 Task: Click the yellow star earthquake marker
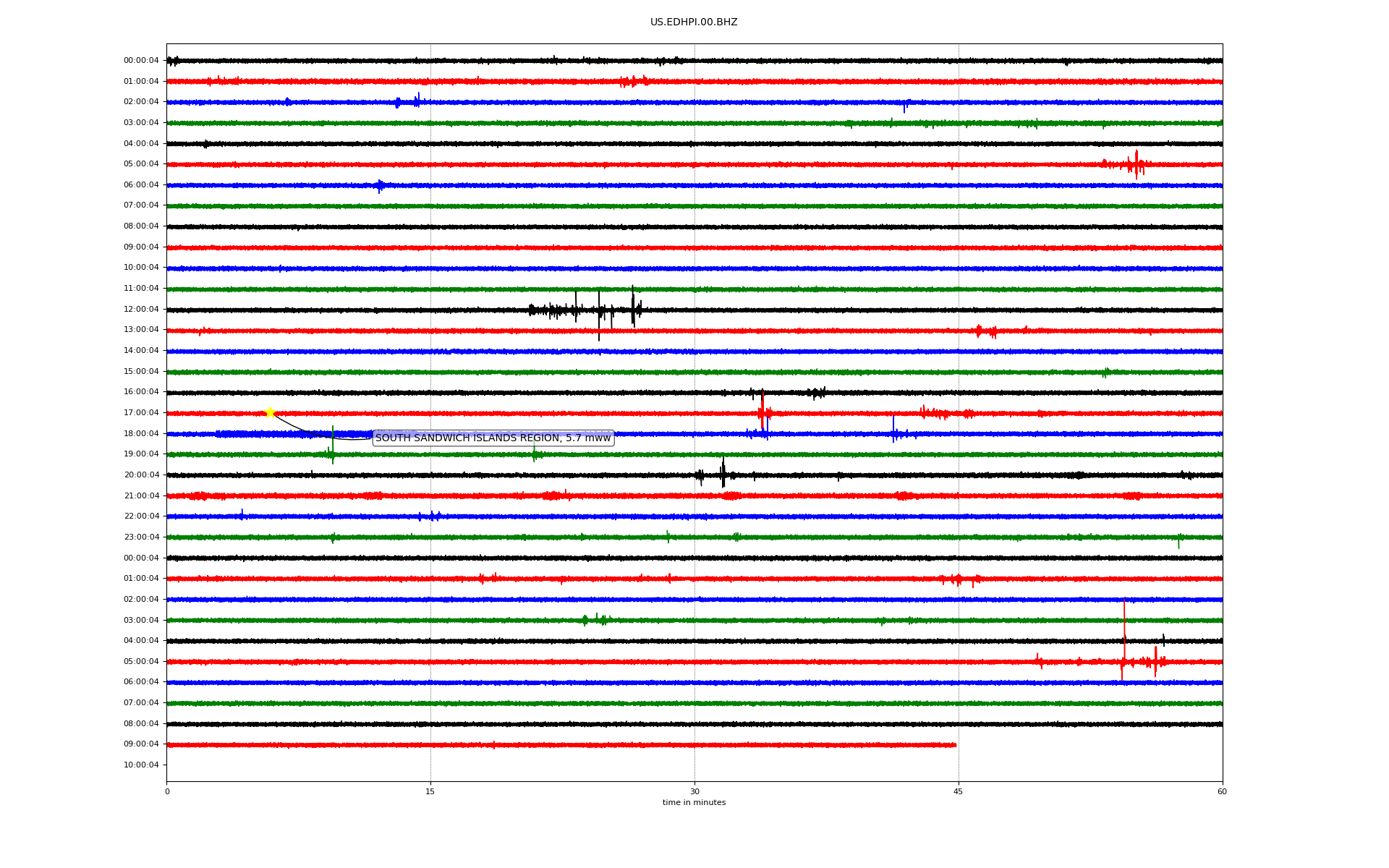point(270,413)
